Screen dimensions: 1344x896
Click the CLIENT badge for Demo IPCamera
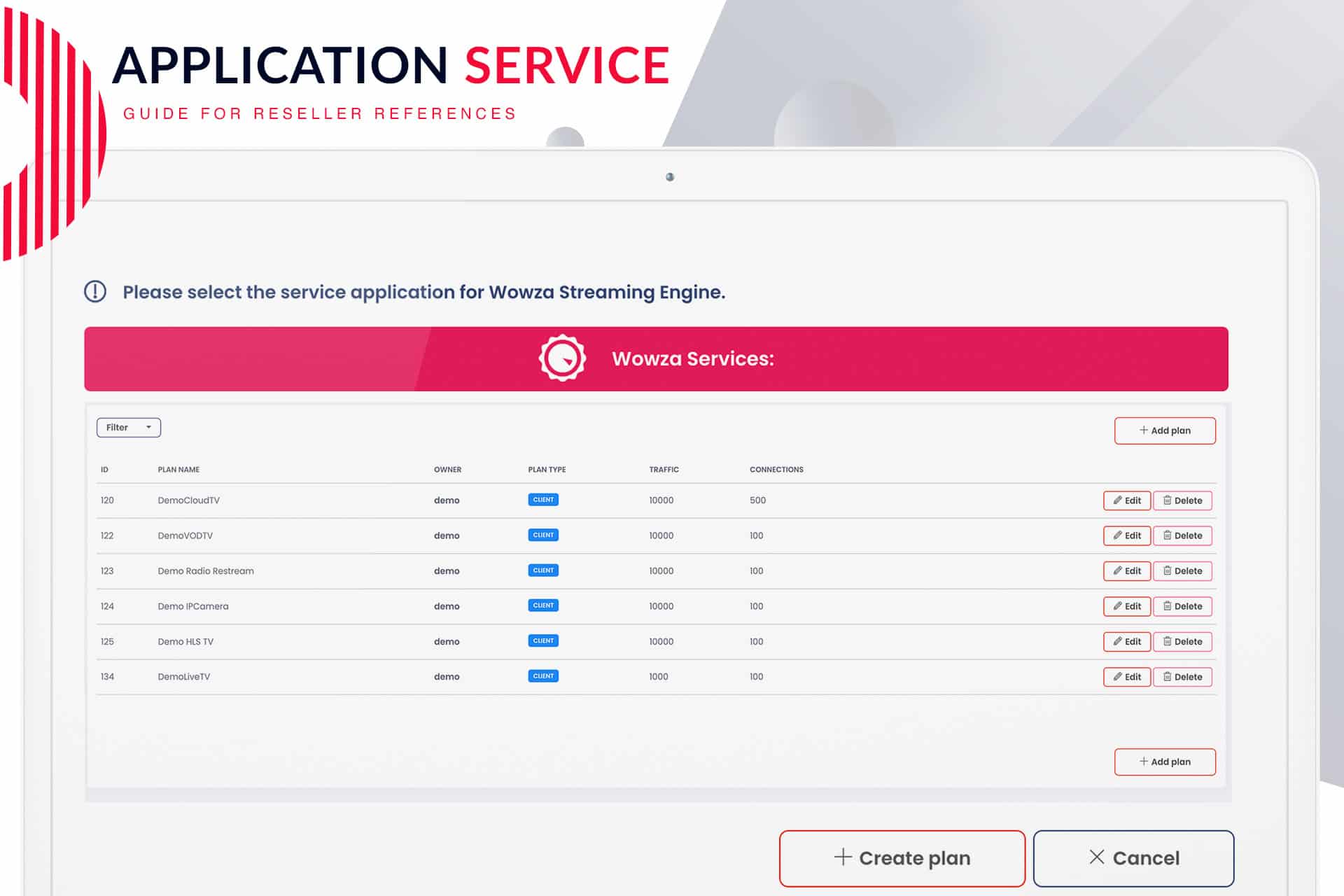[543, 605]
